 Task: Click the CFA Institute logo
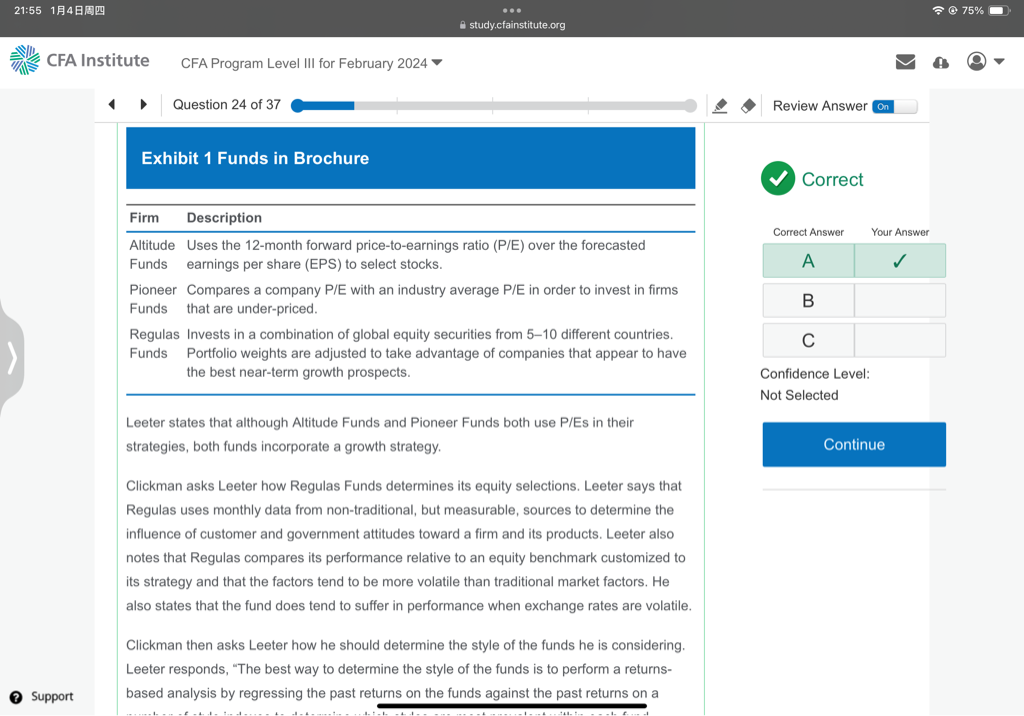coord(79,61)
